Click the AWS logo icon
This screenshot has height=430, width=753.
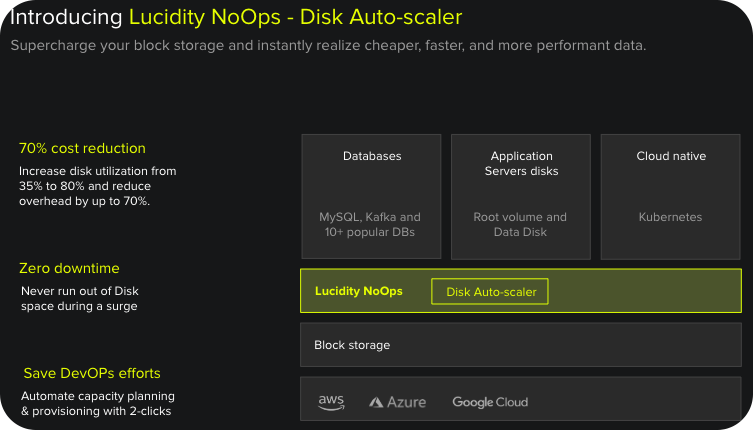331,402
